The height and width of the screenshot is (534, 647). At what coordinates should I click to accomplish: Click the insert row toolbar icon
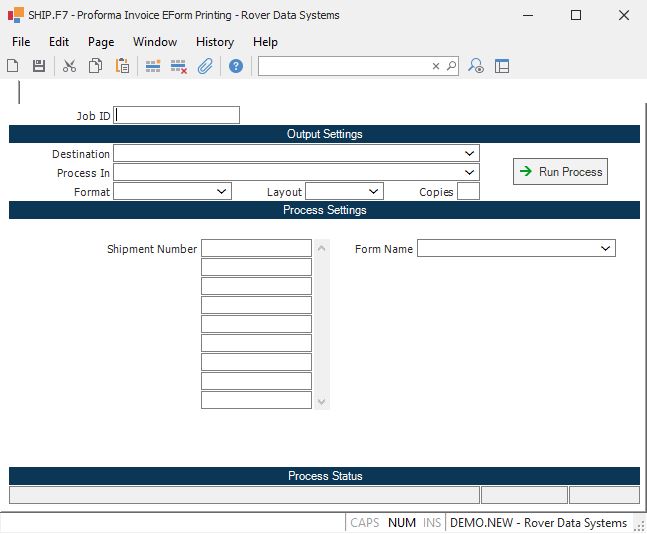coord(153,66)
